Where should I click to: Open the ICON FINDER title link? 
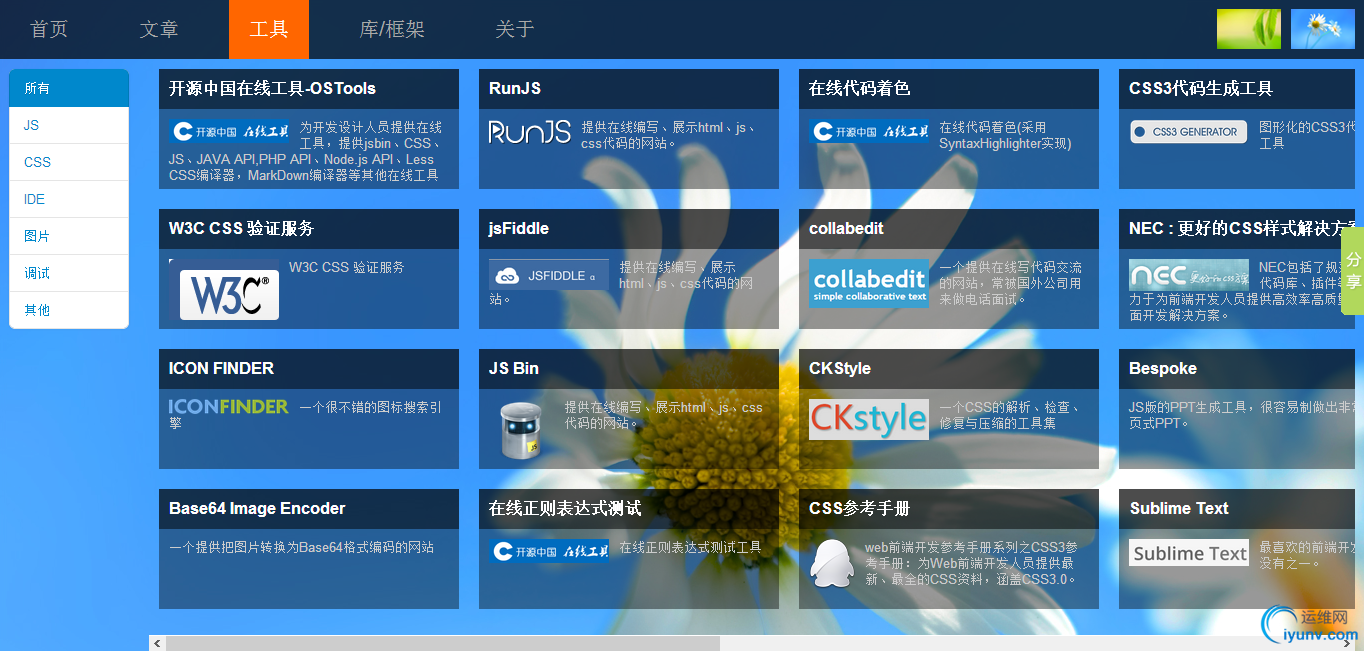coord(221,368)
